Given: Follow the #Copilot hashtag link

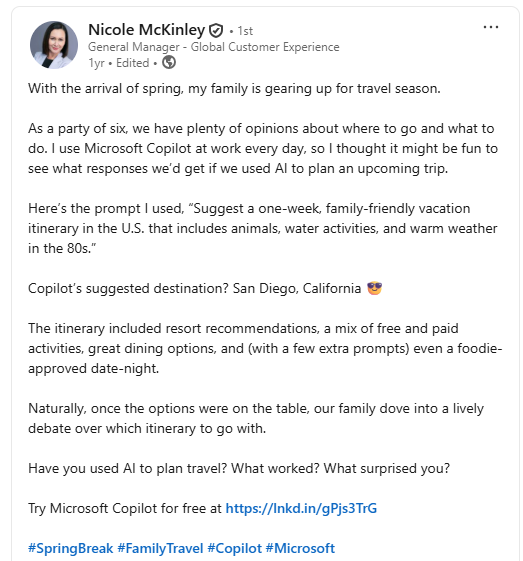Looking at the screenshot, I should [235, 548].
